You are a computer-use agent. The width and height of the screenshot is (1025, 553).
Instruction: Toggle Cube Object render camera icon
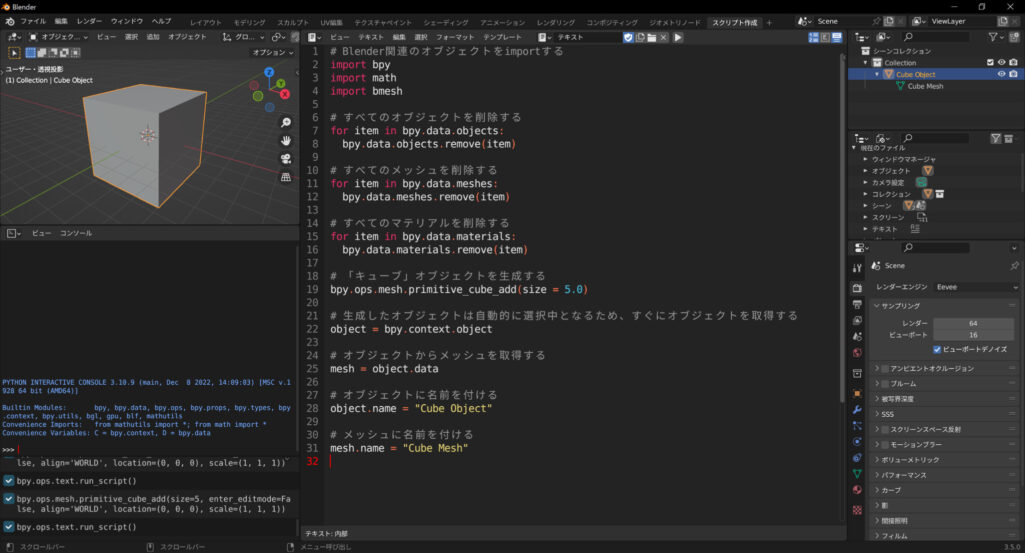1013,75
